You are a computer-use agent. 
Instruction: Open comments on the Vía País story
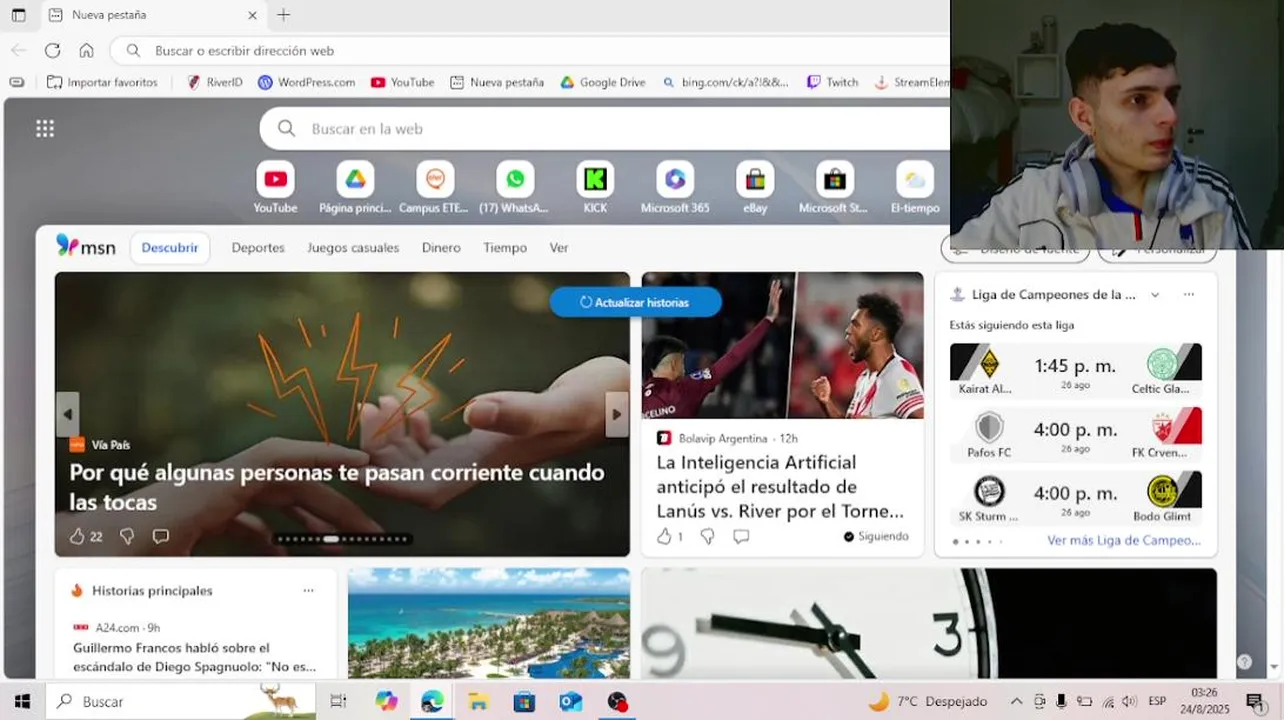point(160,536)
